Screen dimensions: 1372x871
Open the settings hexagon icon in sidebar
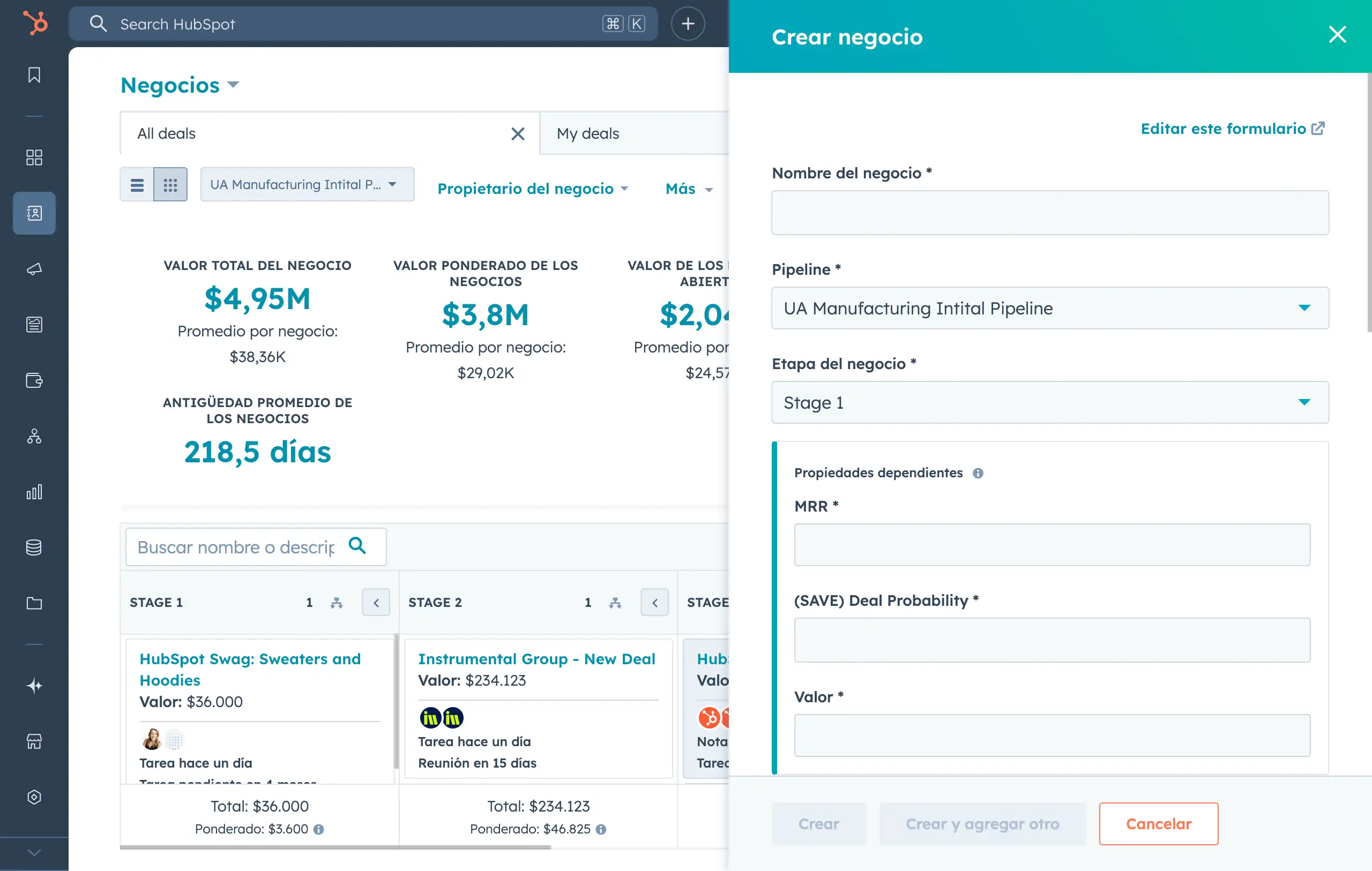tap(34, 797)
